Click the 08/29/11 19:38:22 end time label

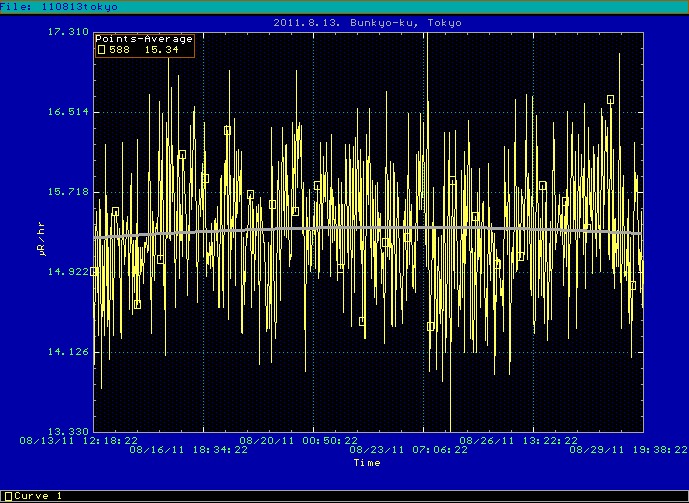click(624, 450)
